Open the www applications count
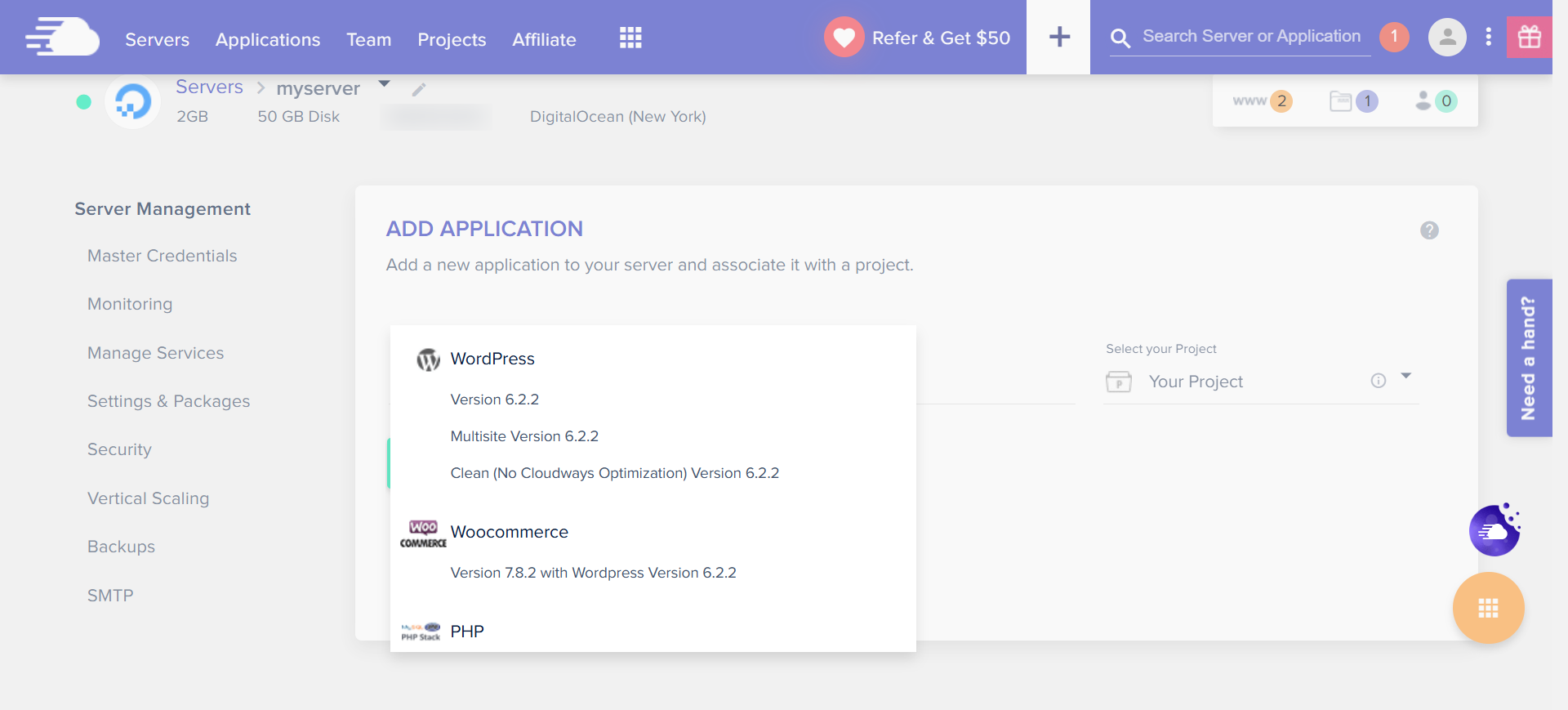1568x710 pixels. click(1263, 101)
